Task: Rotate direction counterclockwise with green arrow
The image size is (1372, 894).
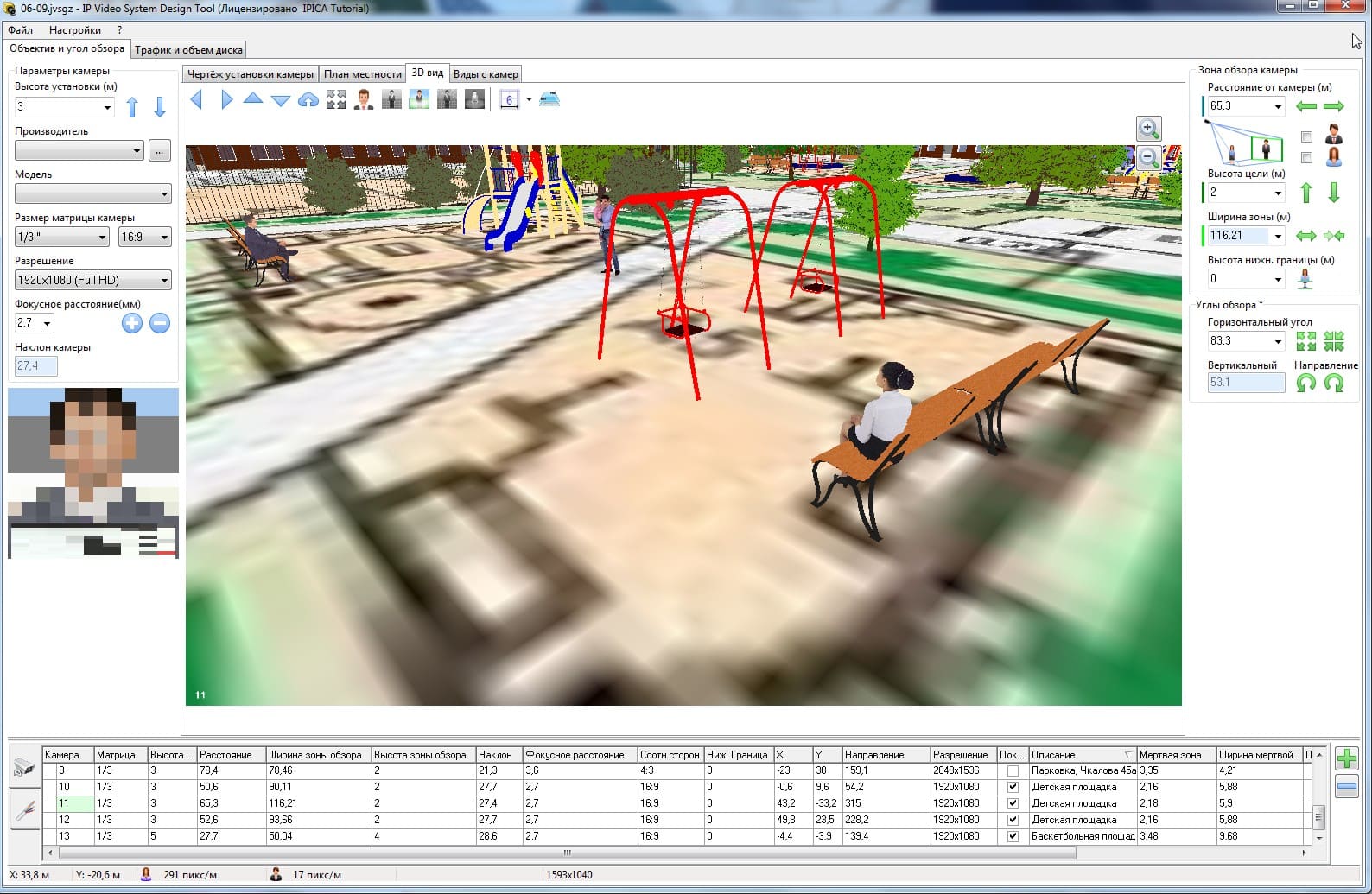Action: (1306, 383)
